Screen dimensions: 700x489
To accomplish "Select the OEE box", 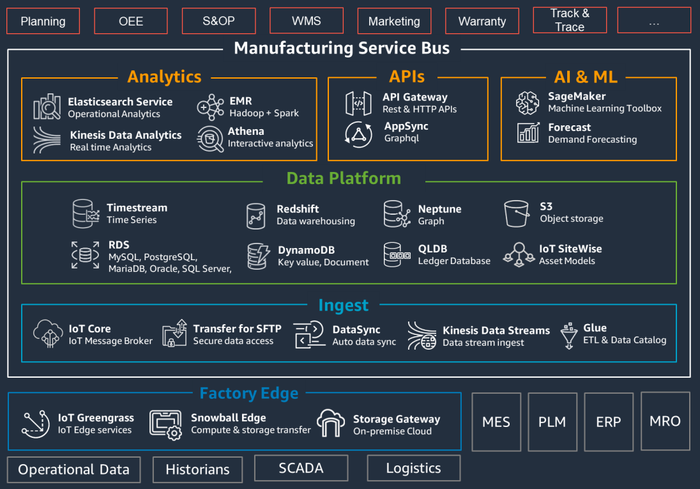I will click(x=131, y=21).
